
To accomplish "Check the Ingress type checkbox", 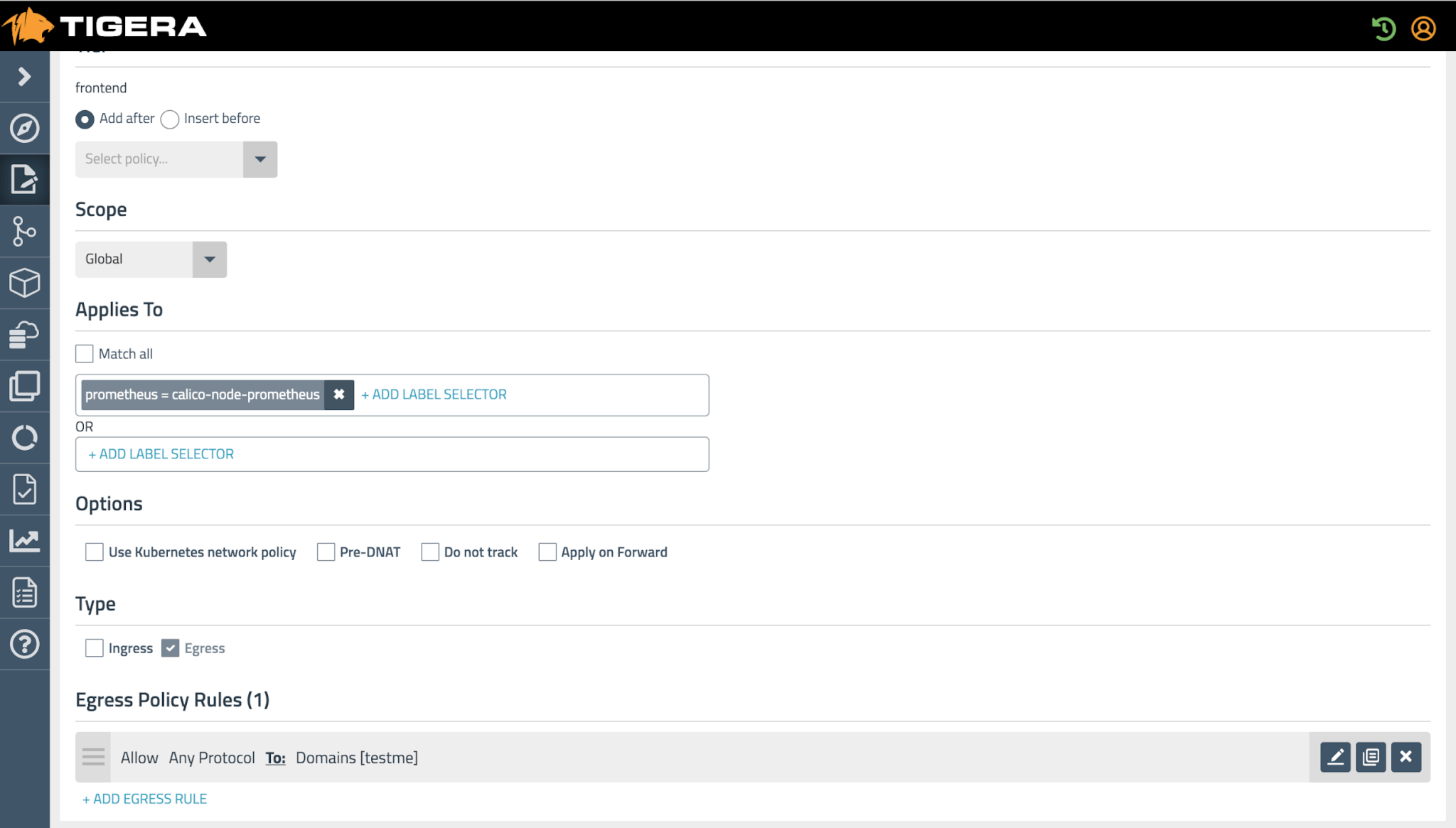I will (94, 647).
